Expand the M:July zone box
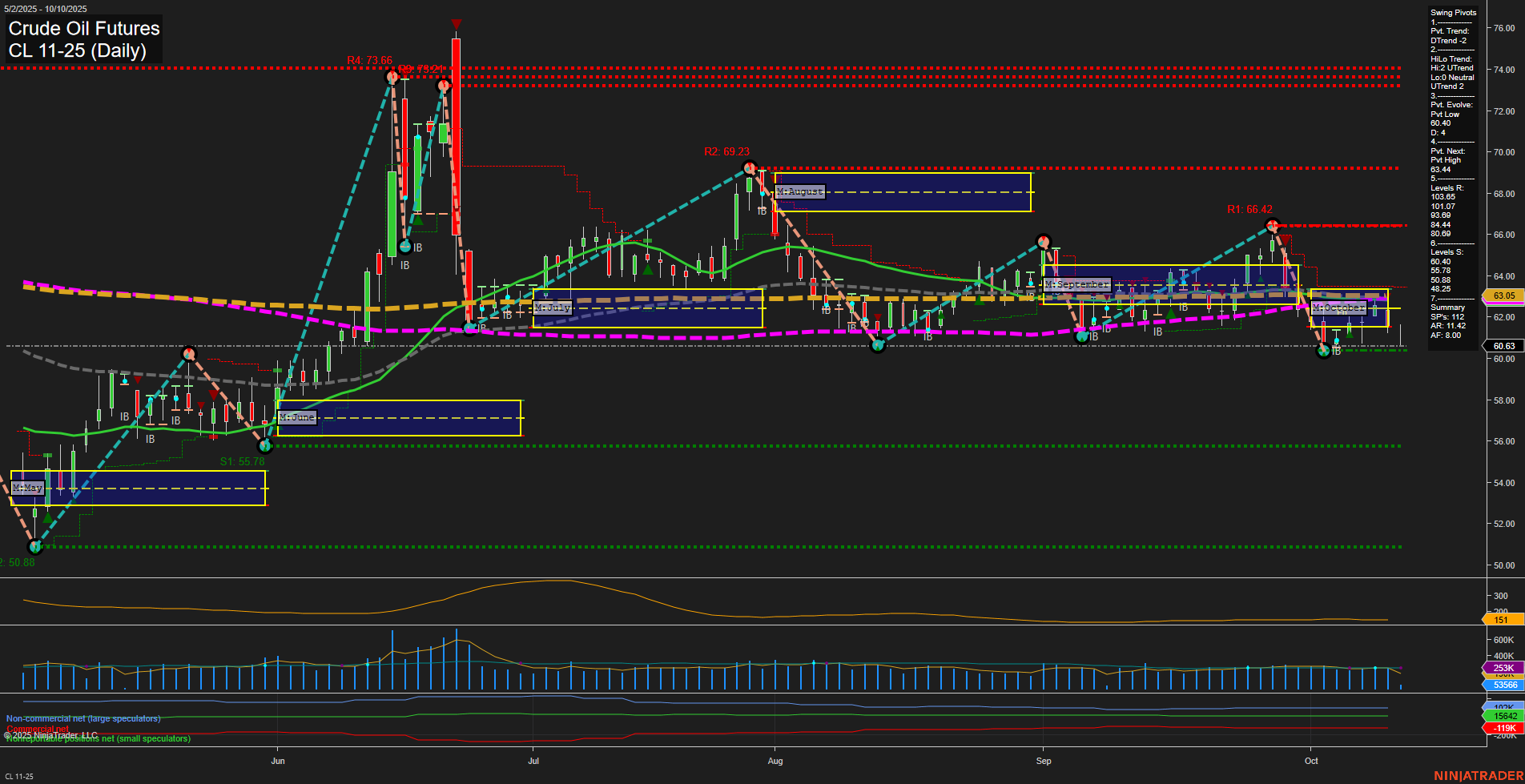Screen dimensions: 1525x784 point(553,306)
